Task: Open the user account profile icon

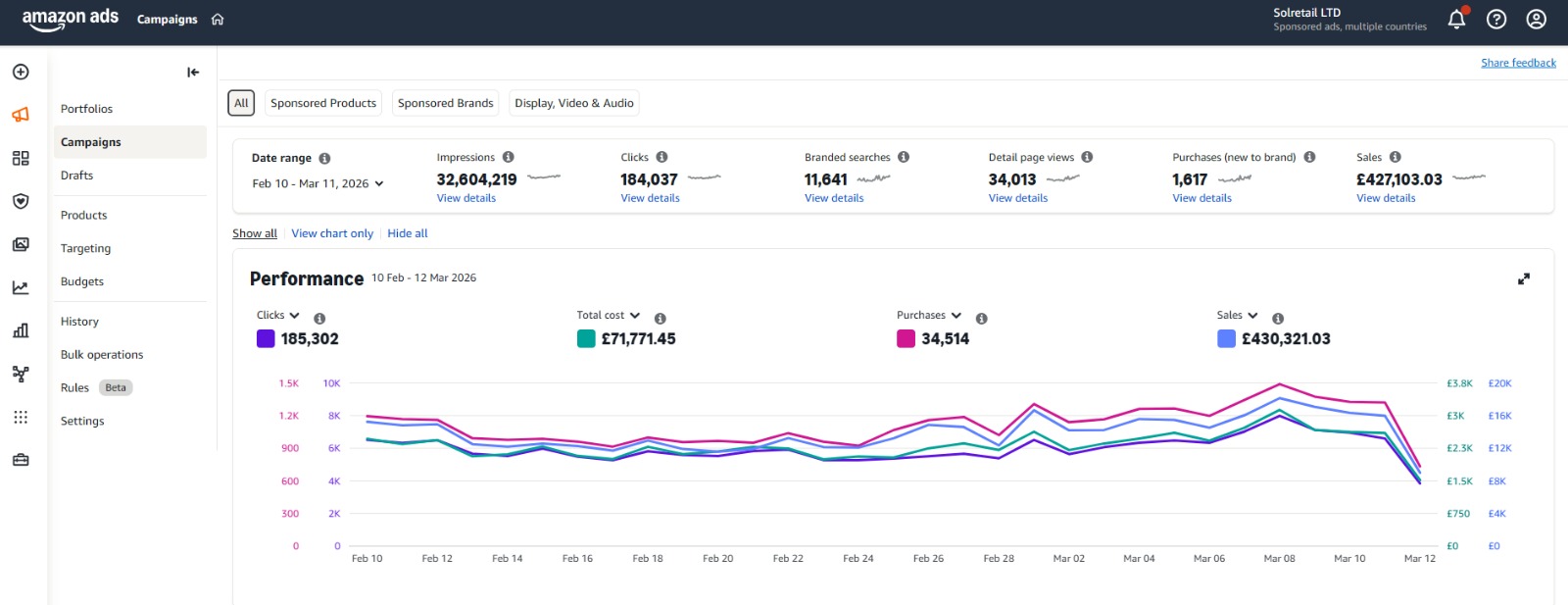Action: click(1536, 20)
